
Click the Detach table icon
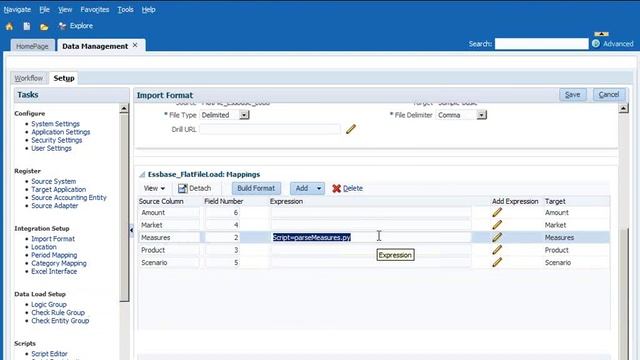tap(182, 188)
